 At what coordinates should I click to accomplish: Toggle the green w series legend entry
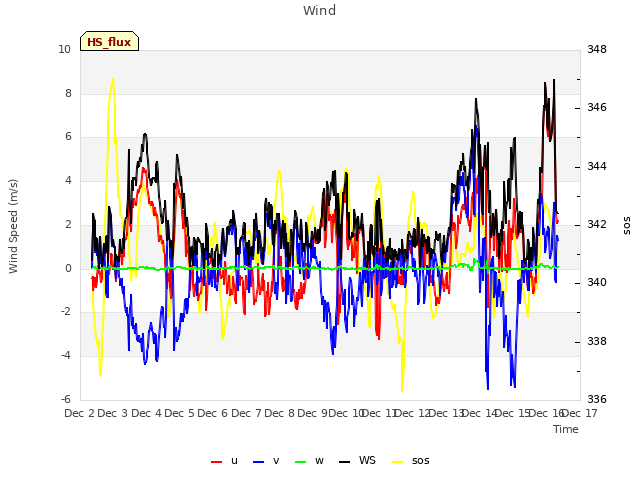pyautogui.click(x=309, y=461)
